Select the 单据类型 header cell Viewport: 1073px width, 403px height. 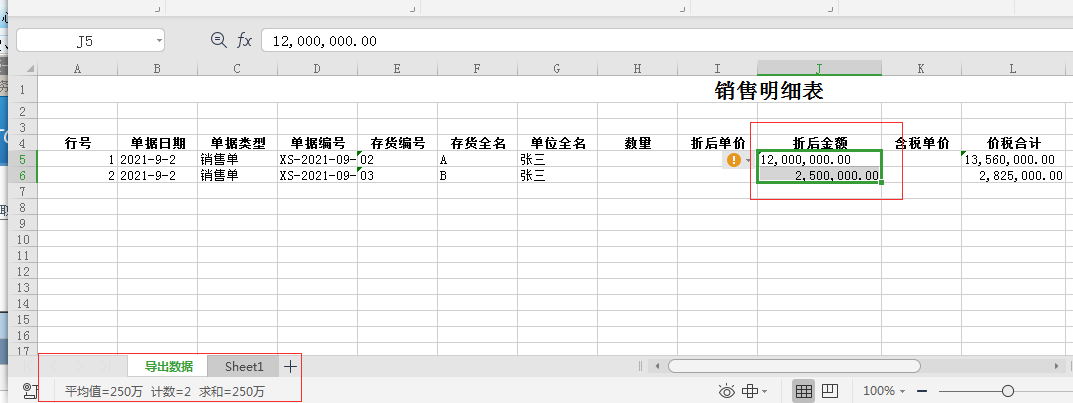coord(237,144)
